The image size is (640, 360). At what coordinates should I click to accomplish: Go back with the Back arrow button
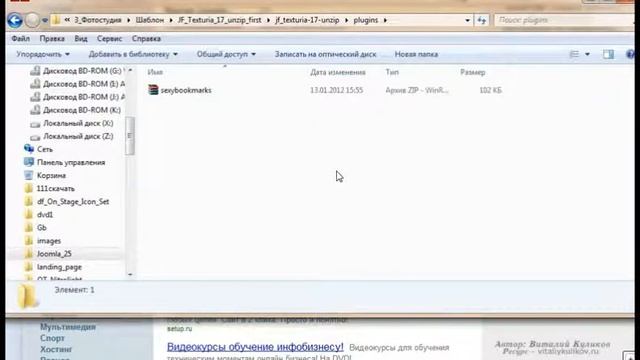tap(15, 20)
